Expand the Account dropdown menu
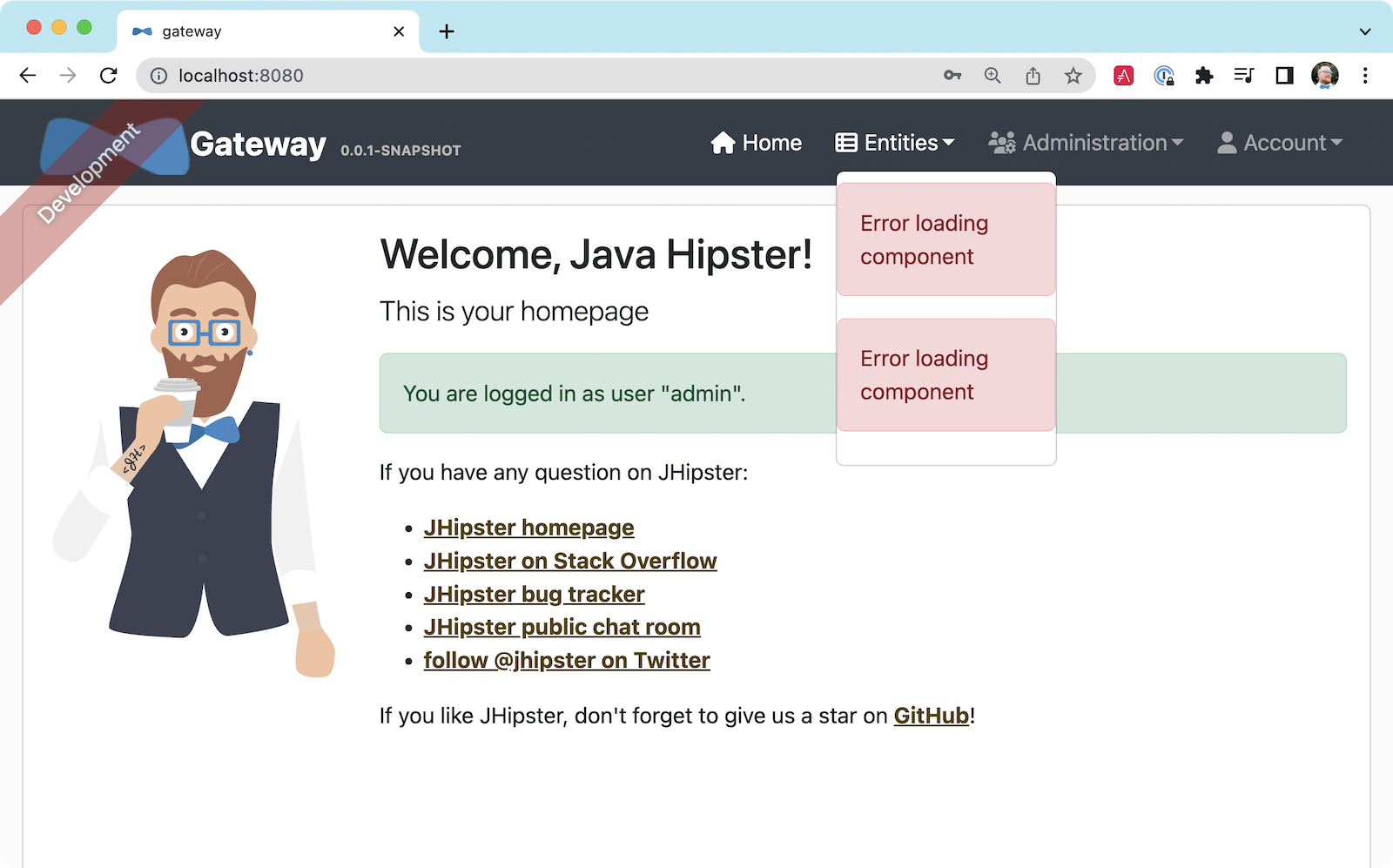The height and width of the screenshot is (868, 1393). point(1280,143)
